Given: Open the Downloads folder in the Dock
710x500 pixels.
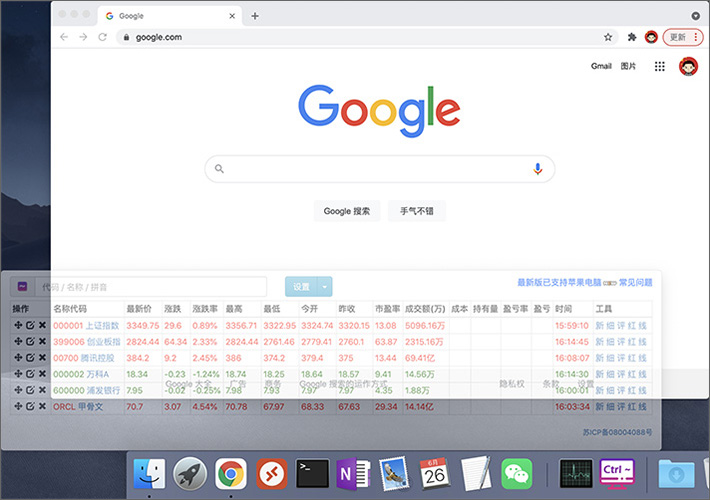Looking at the screenshot, I should pyautogui.click(x=676, y=474).
